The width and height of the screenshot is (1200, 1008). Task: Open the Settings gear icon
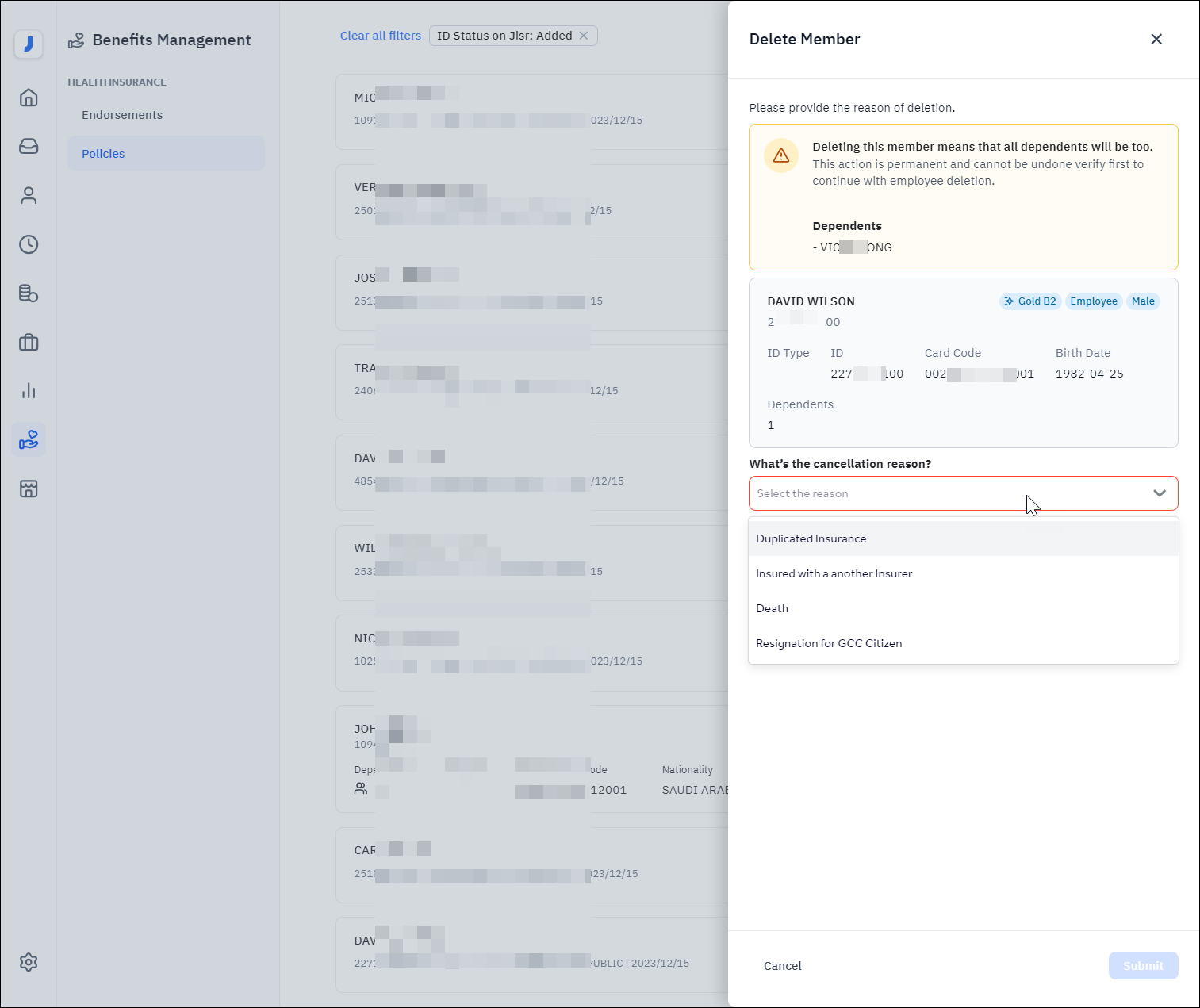[x=29, y=962]
